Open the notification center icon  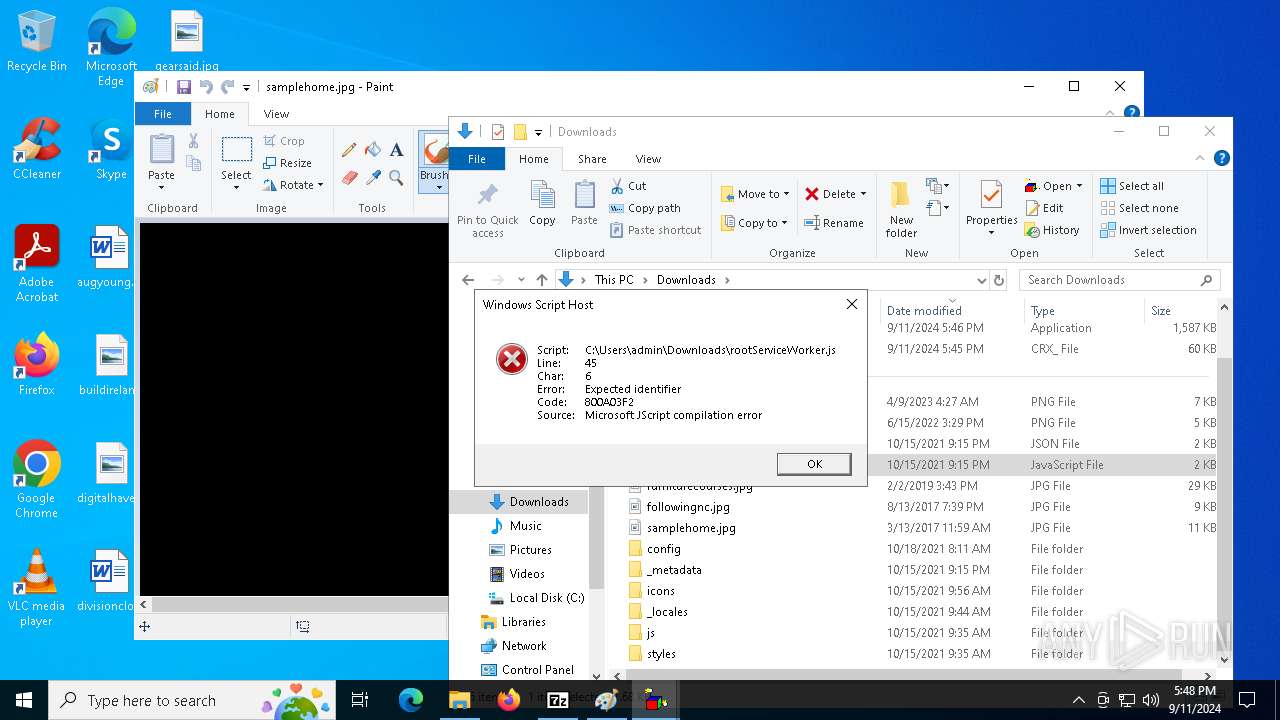coord(1247,700)
